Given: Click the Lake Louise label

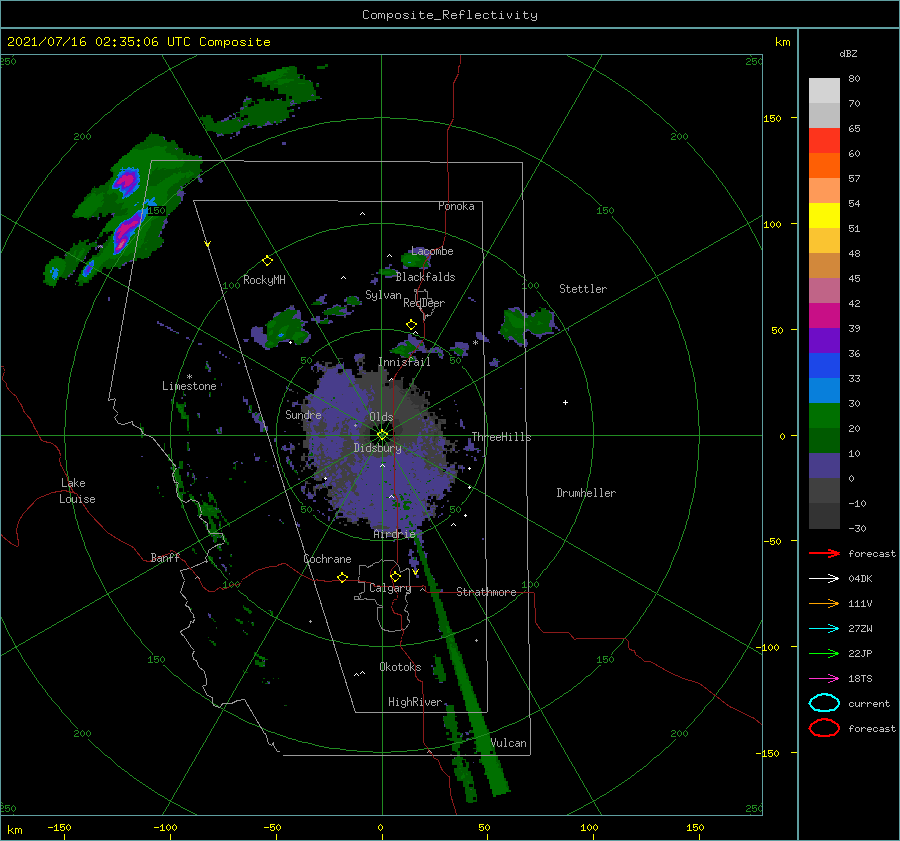Looking at the screenshot, I should point(77,491).
